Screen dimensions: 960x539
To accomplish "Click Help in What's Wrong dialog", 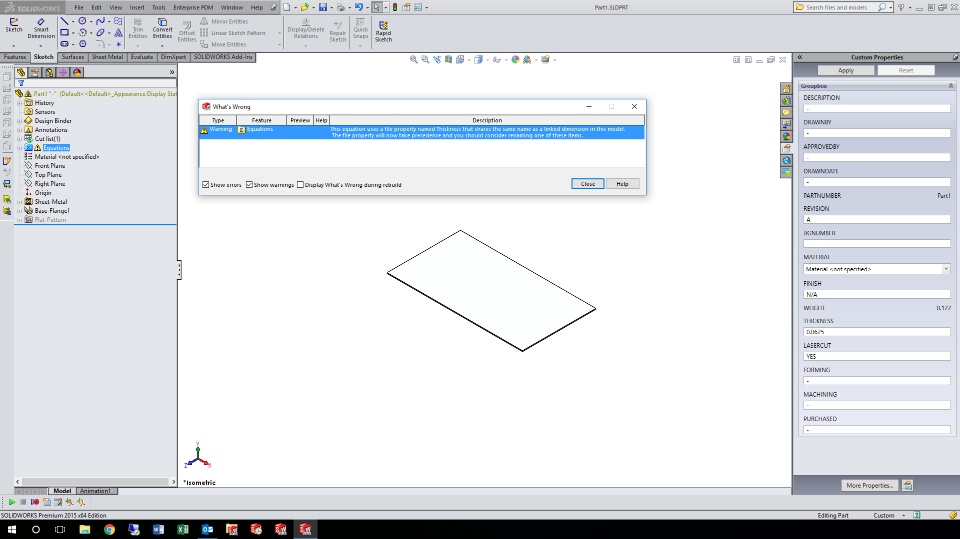I will pyautogui.click(x=622, y=184).
